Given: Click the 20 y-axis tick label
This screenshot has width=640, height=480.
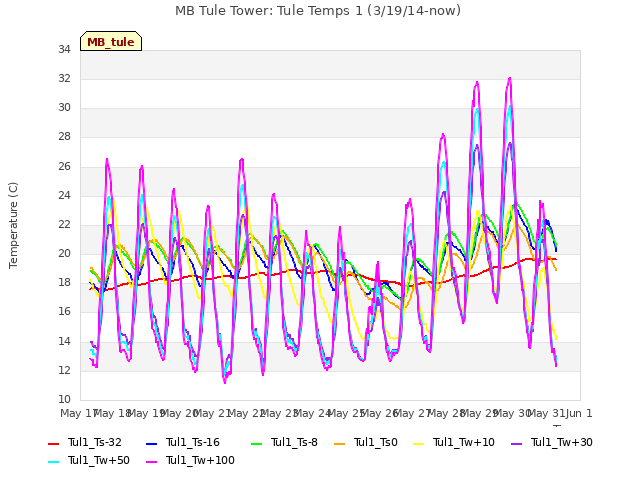Looking at the screenshot, I should 64,253.
